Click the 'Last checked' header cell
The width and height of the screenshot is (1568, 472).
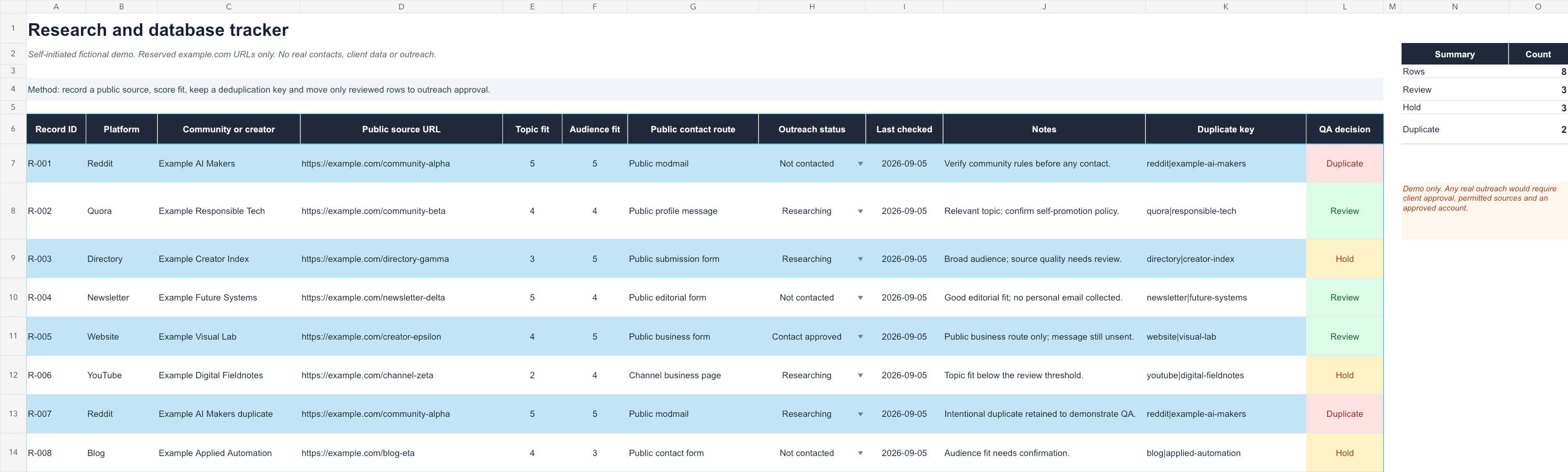click(x=904, y=129)
